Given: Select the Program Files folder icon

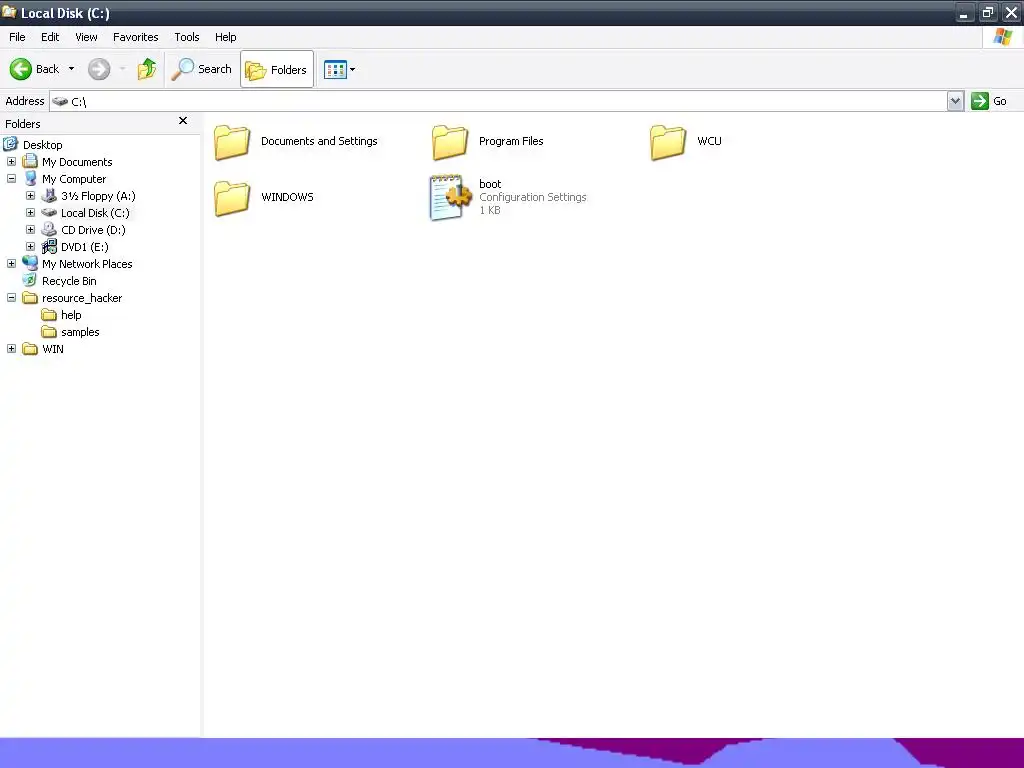Looking at the screenshot, I should [x=450, y=142].
